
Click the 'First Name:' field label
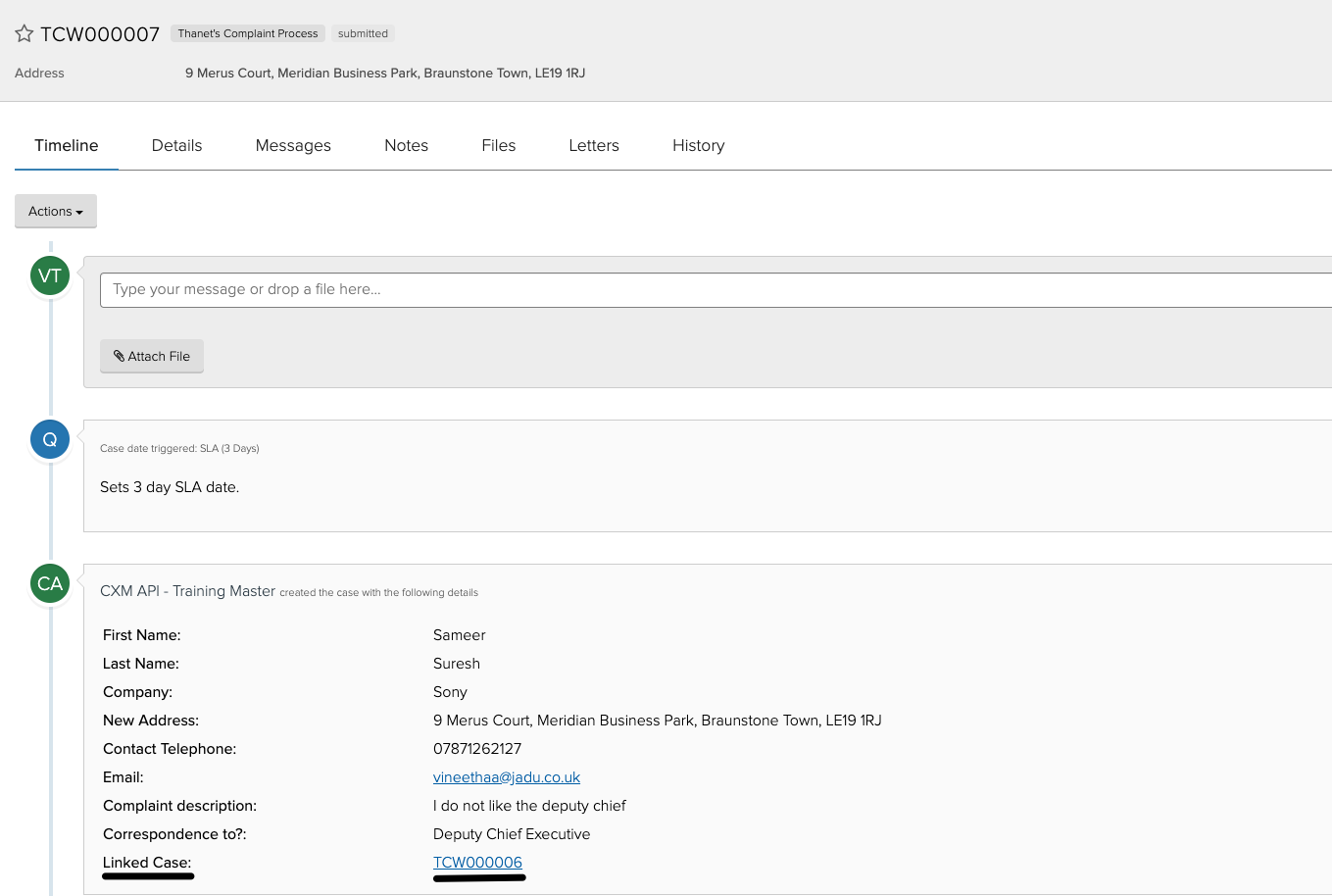142,635
